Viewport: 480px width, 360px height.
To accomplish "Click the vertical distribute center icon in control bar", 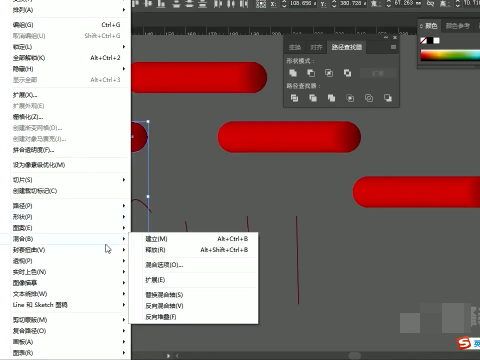I will pos(189,4).
